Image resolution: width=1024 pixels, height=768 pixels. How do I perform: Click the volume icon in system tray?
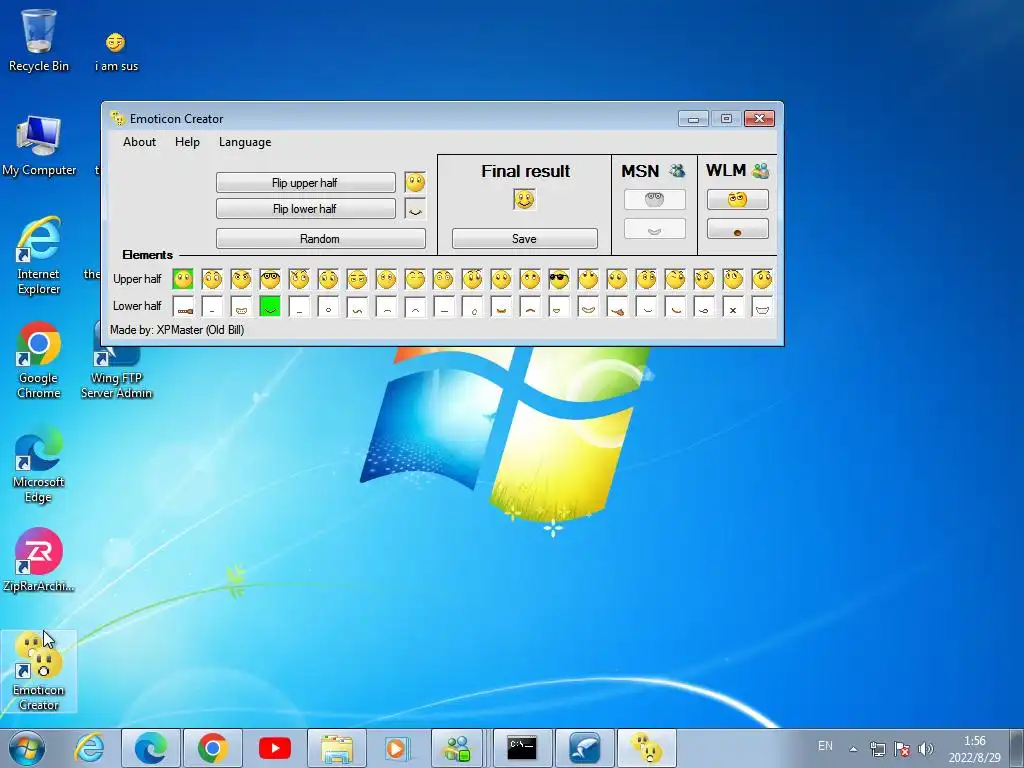925,749
